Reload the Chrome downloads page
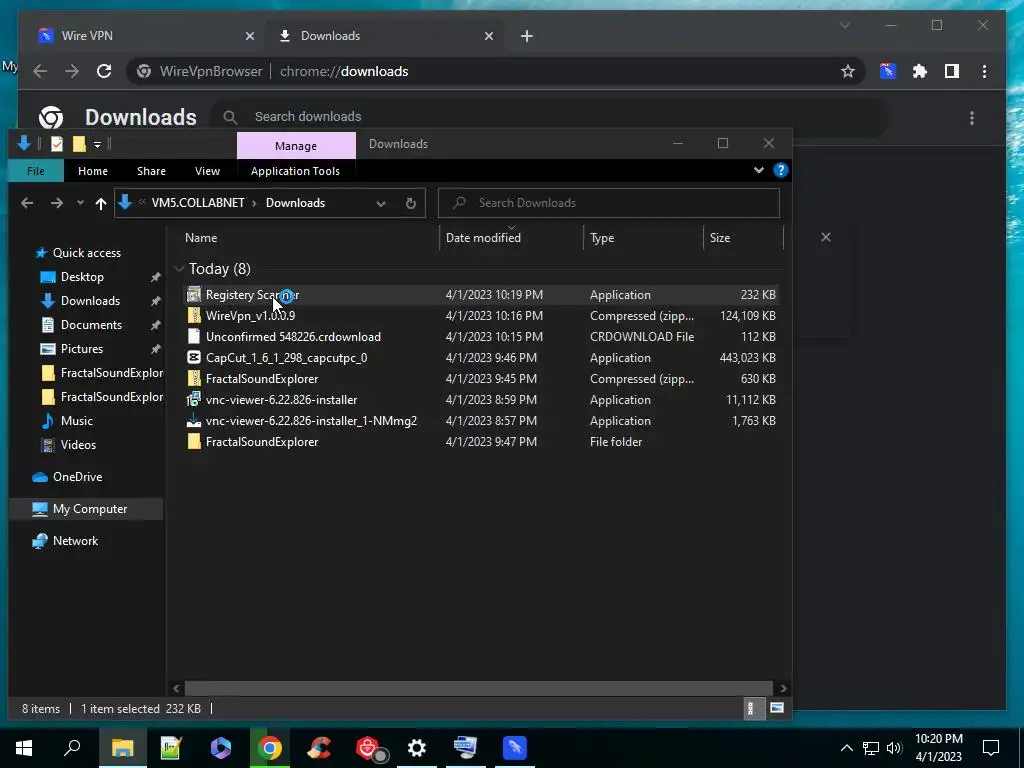The image size is (1024, 768). [104, 71]
